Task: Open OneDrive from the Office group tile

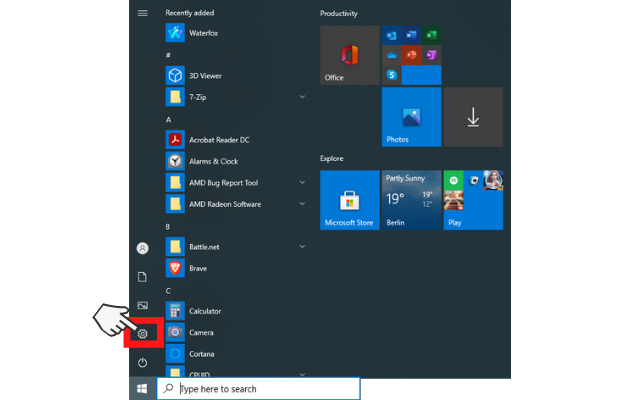Action: click(392, 55)
